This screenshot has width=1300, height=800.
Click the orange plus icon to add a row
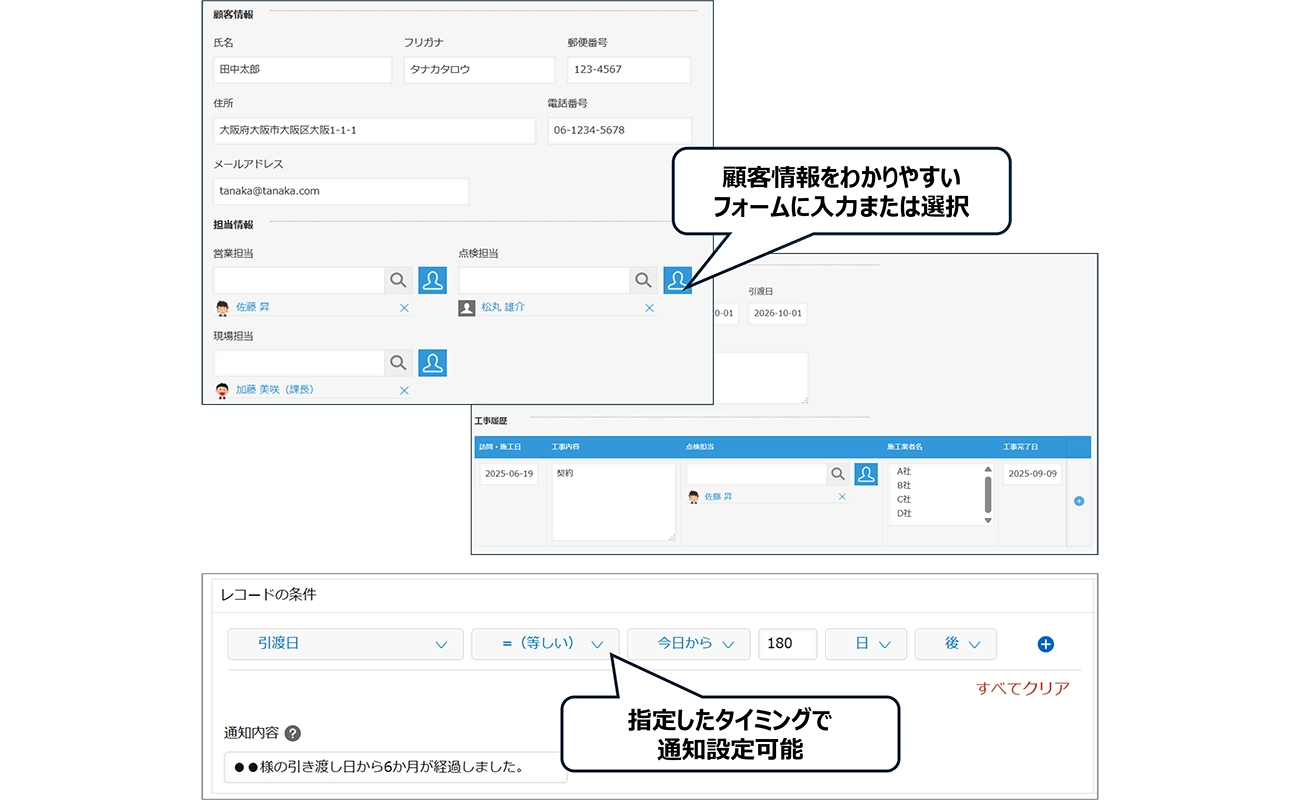pyautogui.click(x=1078, y=502)
